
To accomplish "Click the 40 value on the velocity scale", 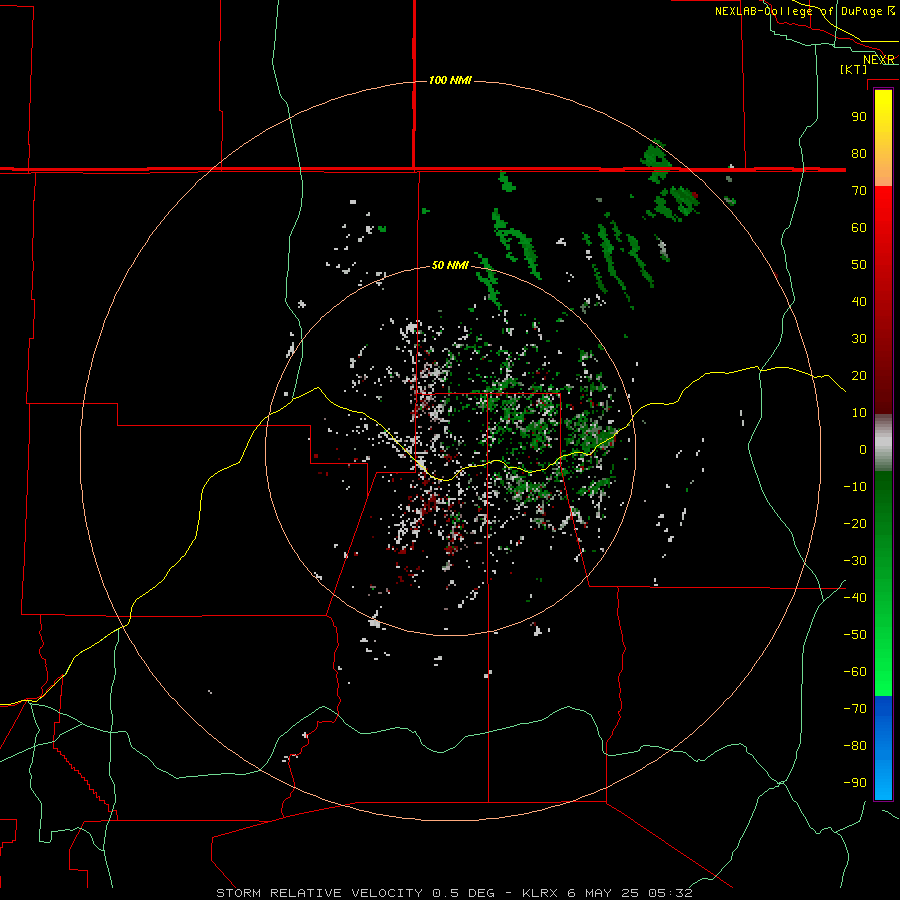I will (859, 302).
